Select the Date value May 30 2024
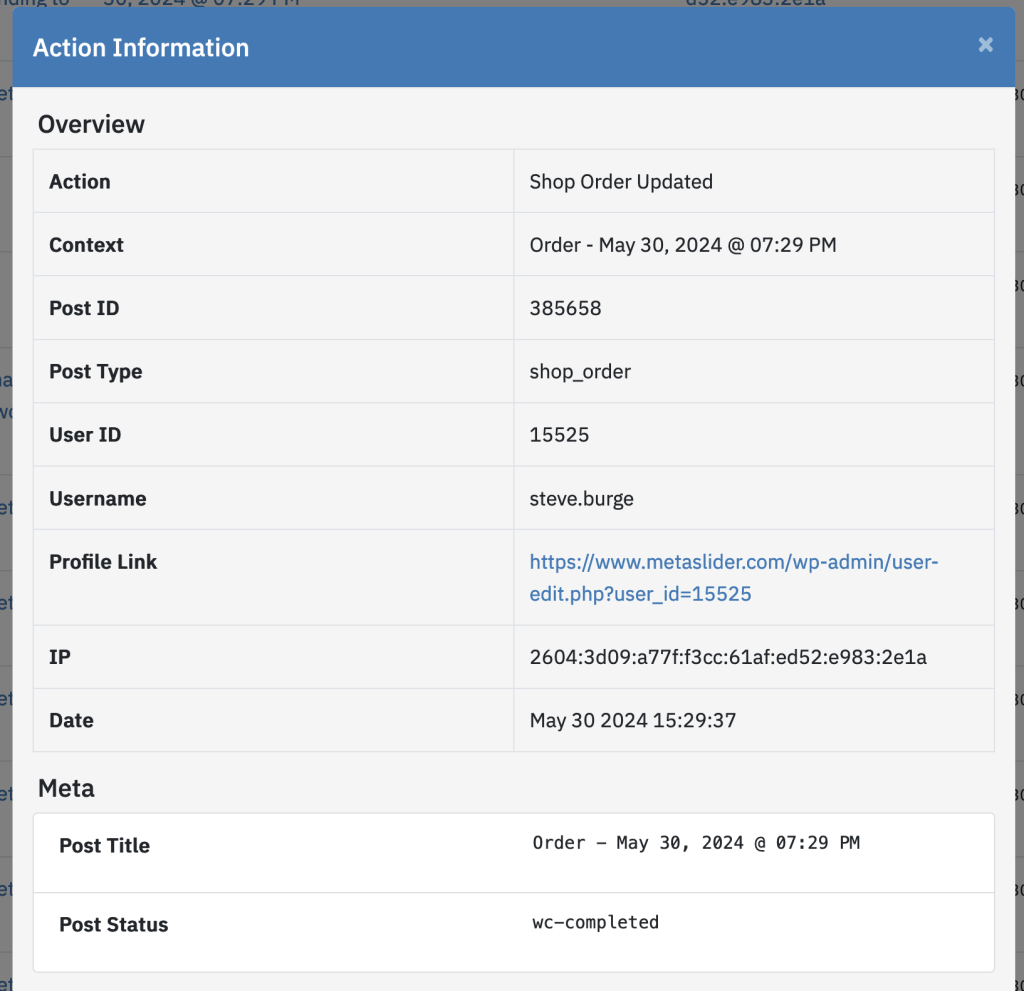 tap(633, 720)
